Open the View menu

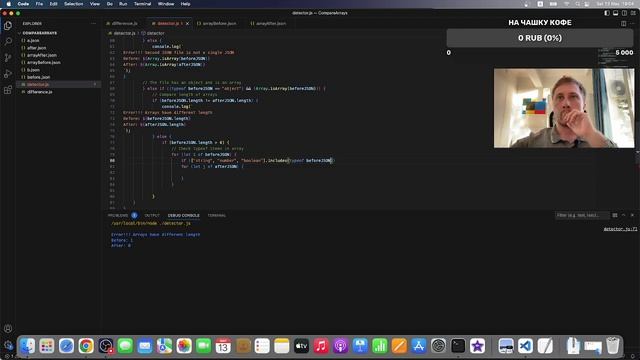click(95, 4)
